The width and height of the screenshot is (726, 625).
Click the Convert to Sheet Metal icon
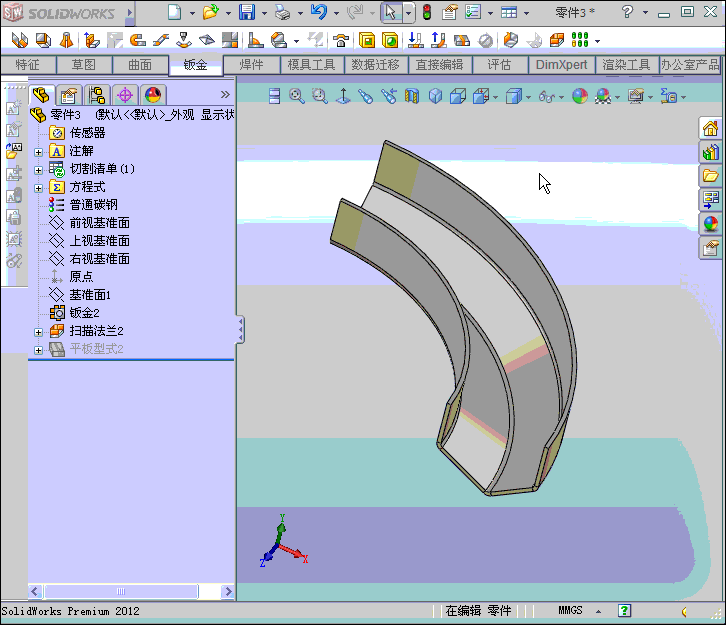coord(44,40)
